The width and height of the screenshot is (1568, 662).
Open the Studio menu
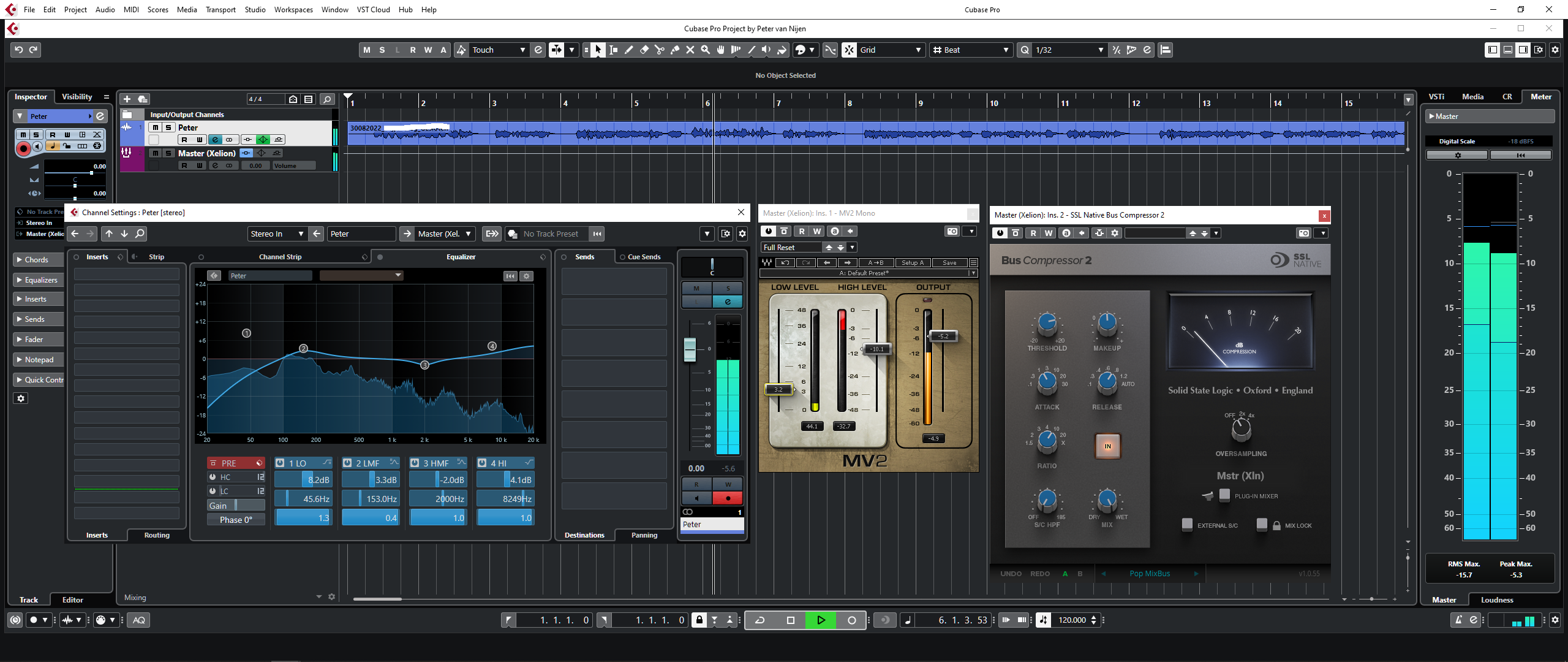(255, 9)
